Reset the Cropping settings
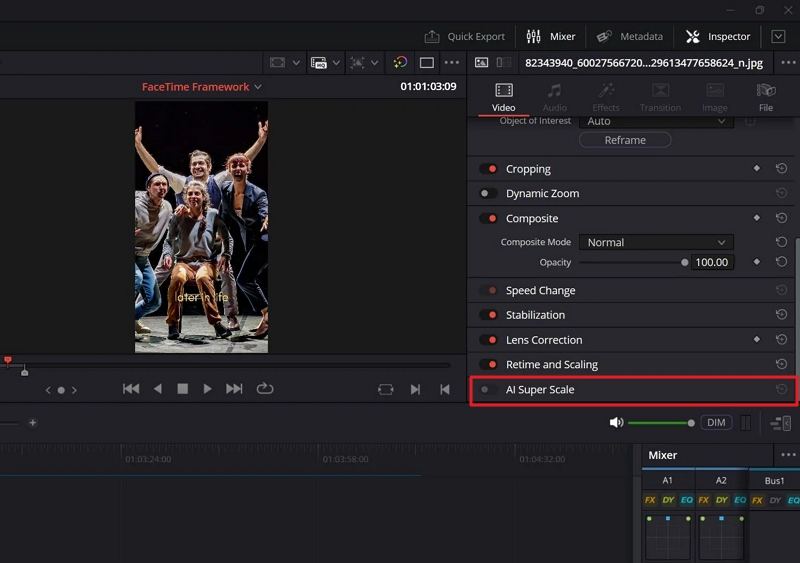This screenshot has height=563, width=800. (781, 168)
